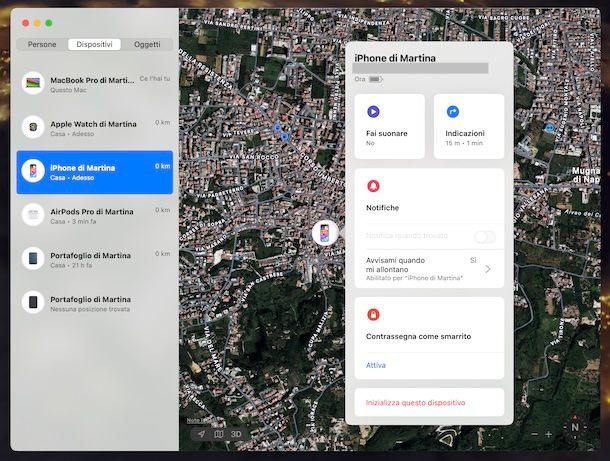The width and height of the screenshot is (610, 461).
Task: Select Portafoglio di Martina located at Casa
Action: point(95,258)
